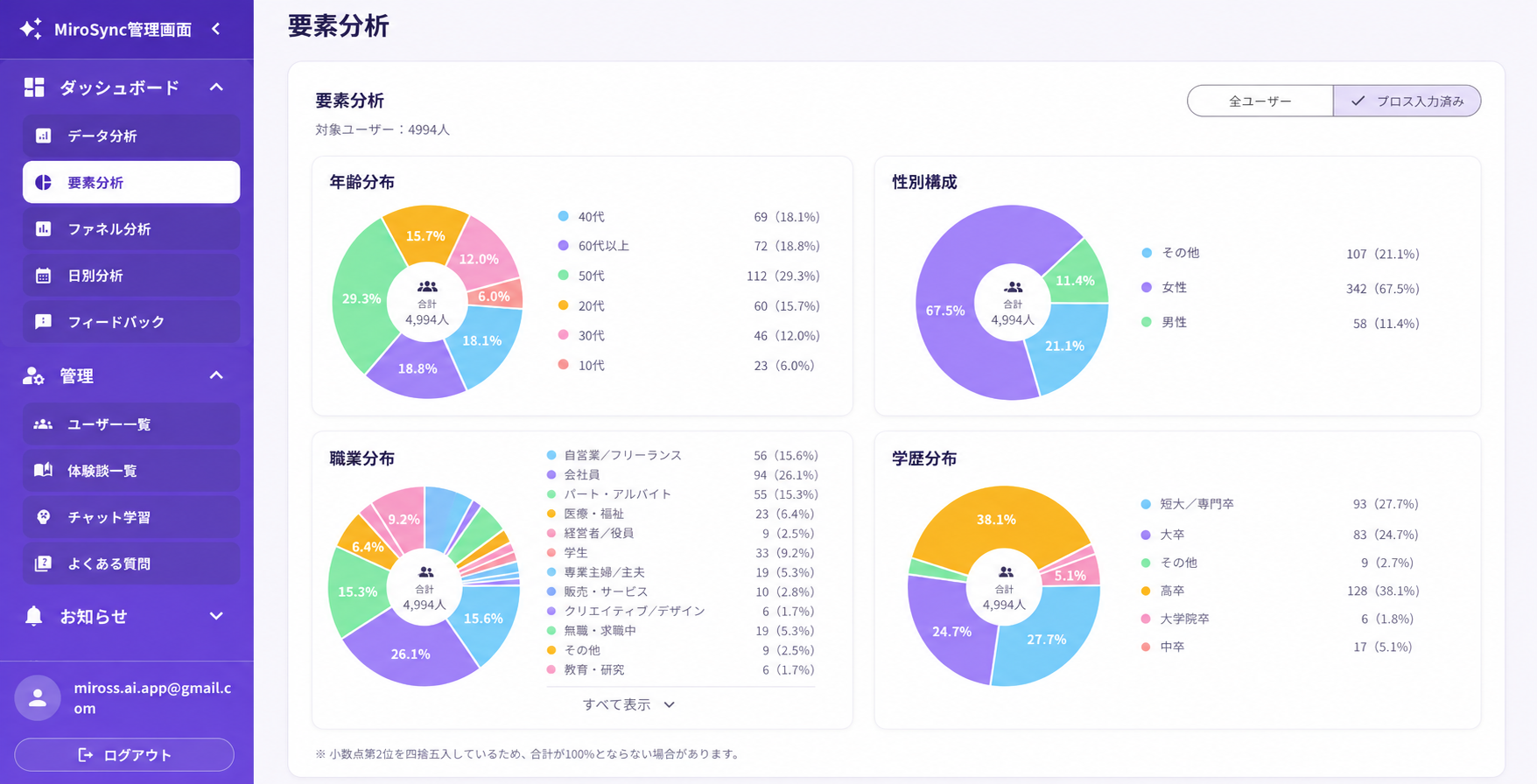The height and width of the screenshot is (784, 1537).
Task: Click the よくある質問 help icon
Action: 43,563
